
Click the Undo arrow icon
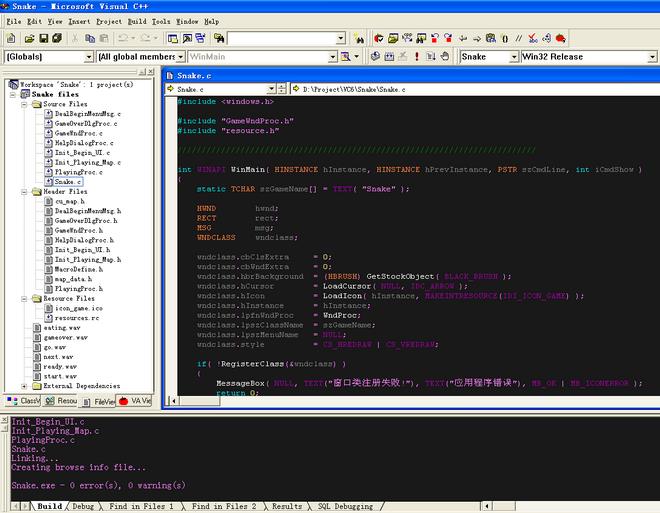tap(123, 38)
